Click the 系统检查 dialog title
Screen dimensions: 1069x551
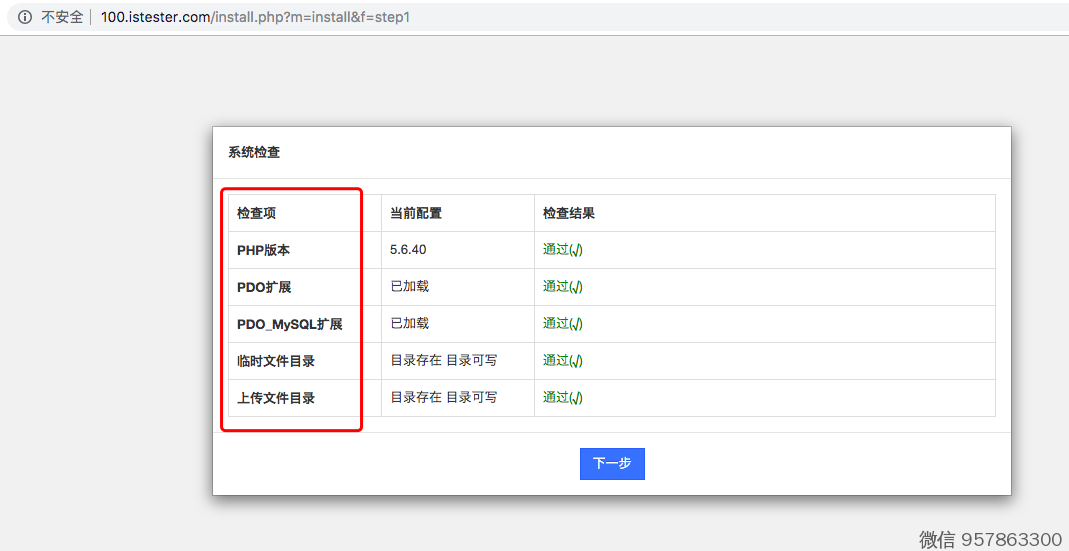pos(254,152)
